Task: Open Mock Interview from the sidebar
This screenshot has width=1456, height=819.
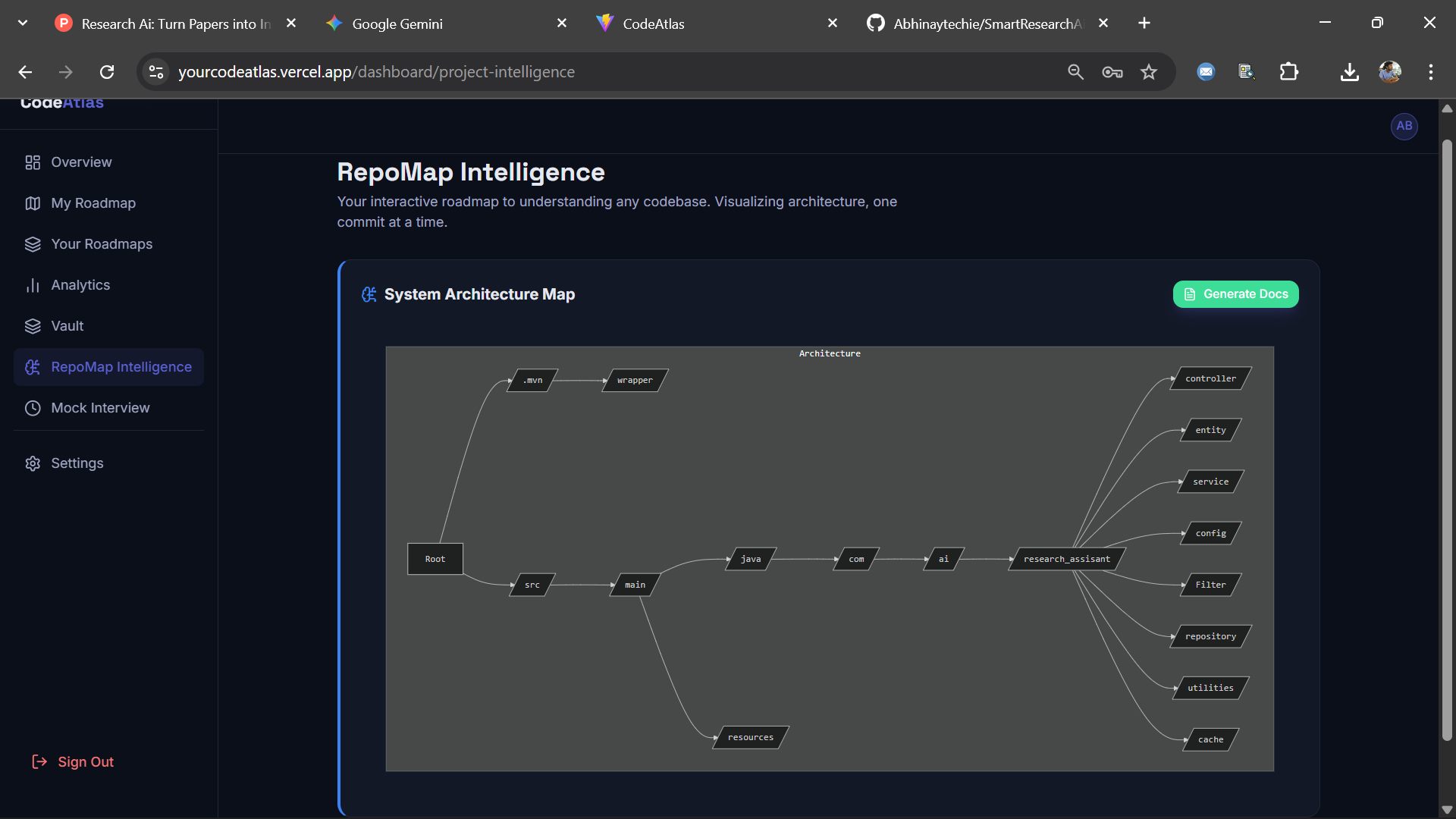Action: click(100, 407)
